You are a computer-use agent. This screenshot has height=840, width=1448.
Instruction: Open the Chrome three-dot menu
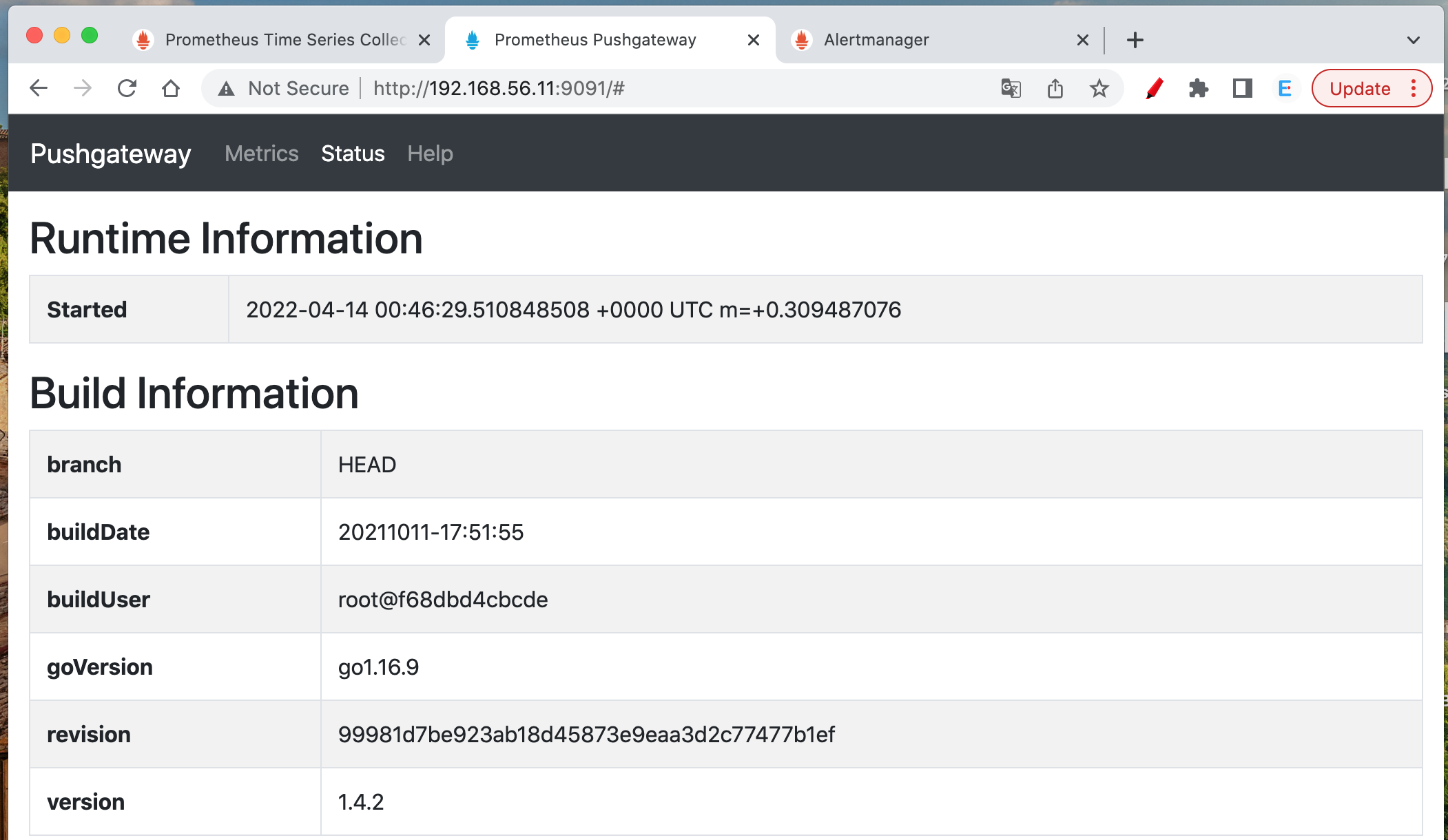(1414, 88)
